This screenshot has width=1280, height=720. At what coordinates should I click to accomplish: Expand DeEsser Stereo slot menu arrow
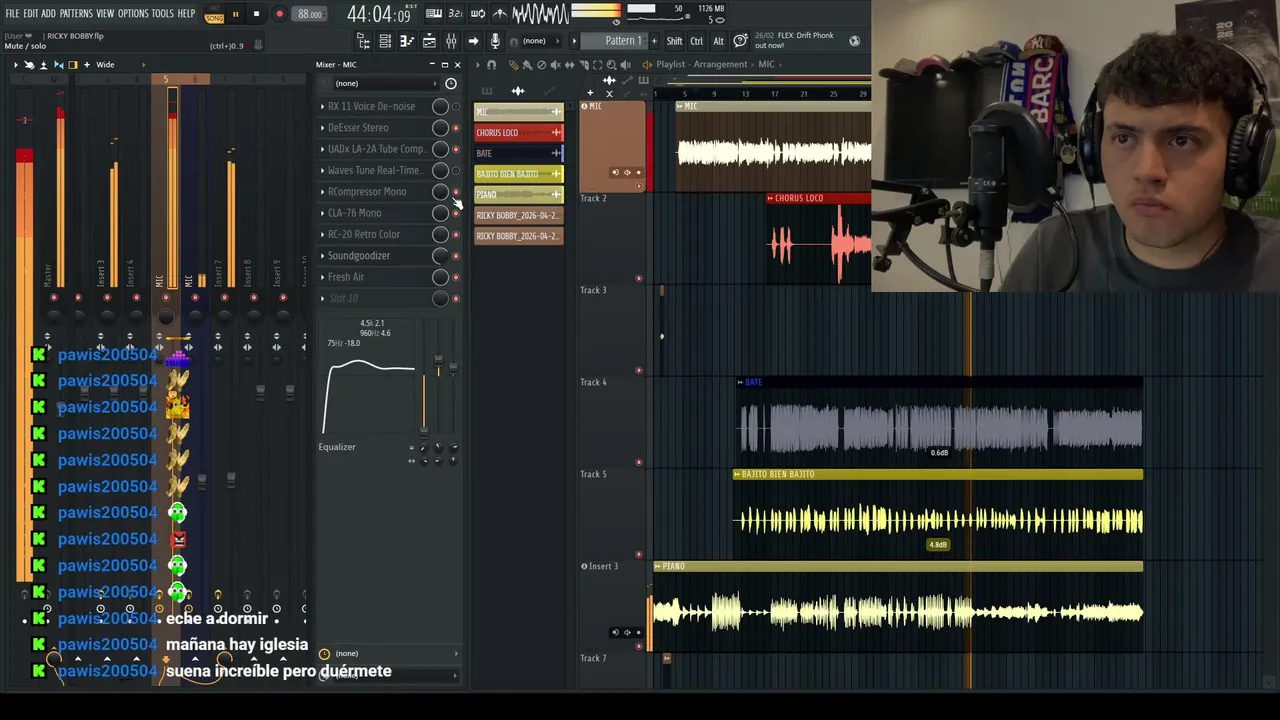click(x=322, y=128)
